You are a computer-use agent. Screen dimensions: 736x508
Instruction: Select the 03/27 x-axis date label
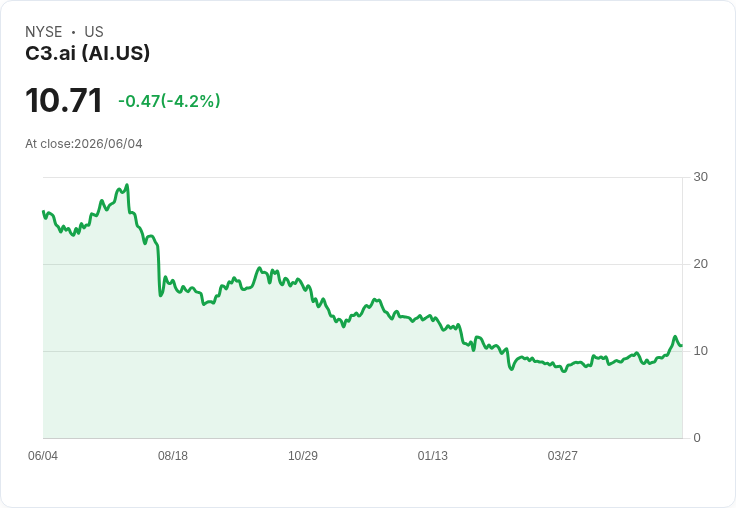pos(562,455)
